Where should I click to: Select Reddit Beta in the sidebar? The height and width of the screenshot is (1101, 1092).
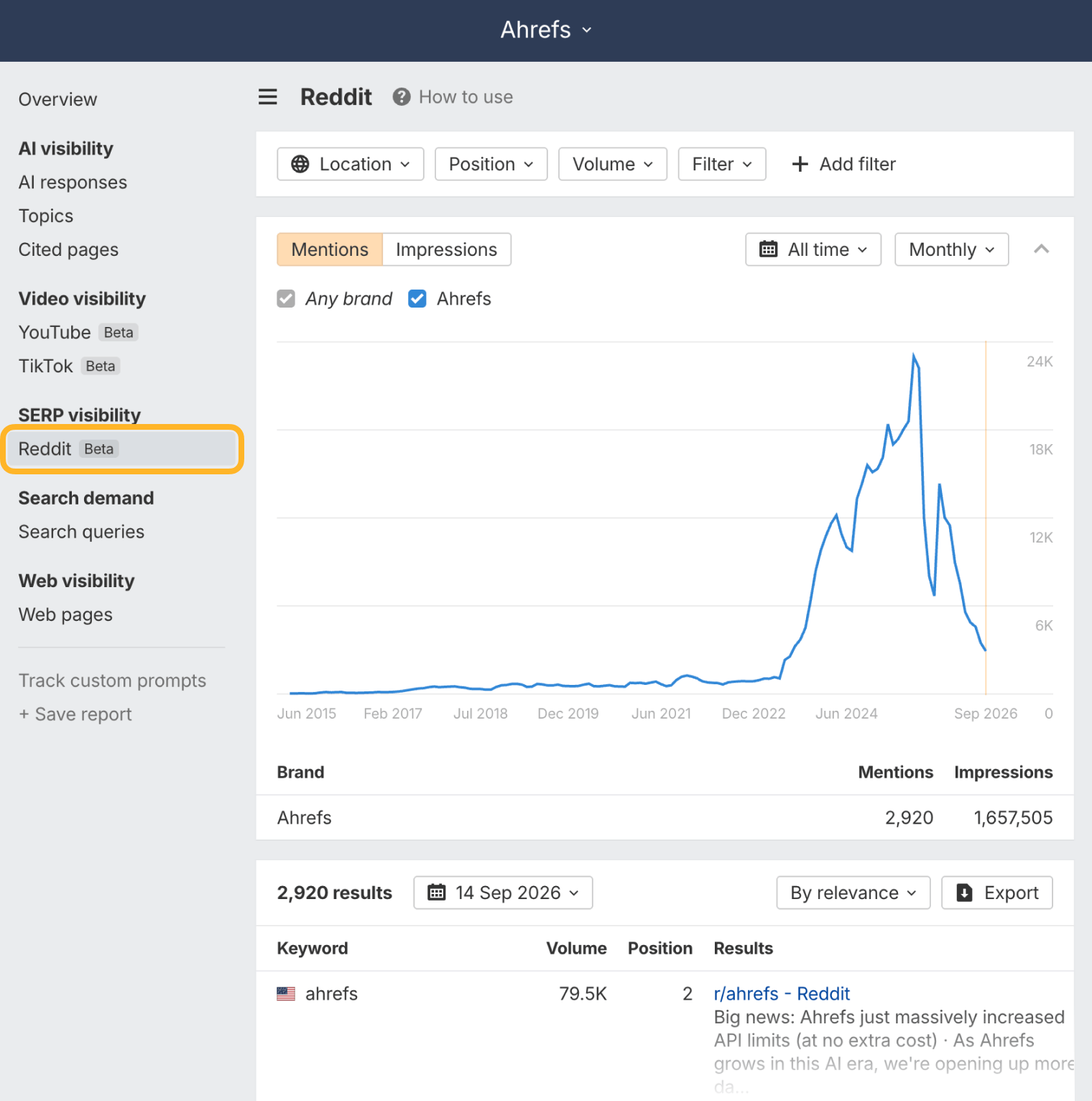click(x=121, y=449)
